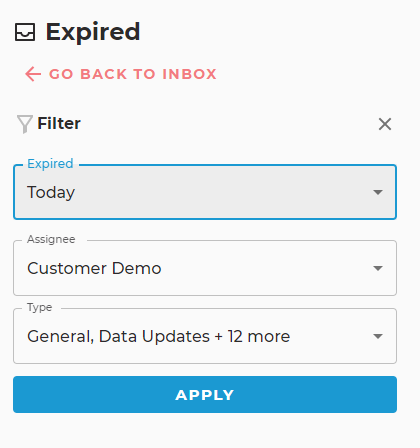The image size is (420, 448).
Task: Click the Filter heading text
Action: pyautogui.click(x=59, y=123)
